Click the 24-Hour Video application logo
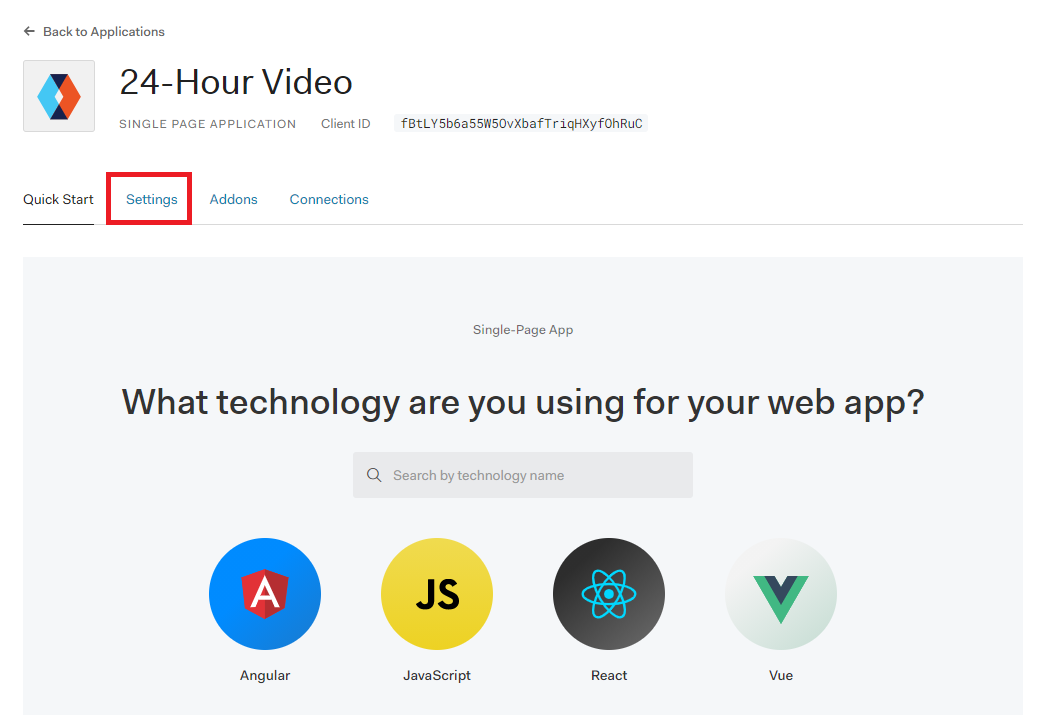 pyautogui.click(x=59, y=96)
